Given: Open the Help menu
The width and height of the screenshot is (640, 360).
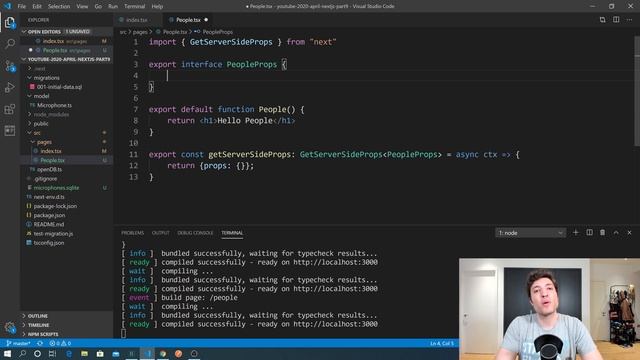Looking at the screenshot, I should coord(157,6).
